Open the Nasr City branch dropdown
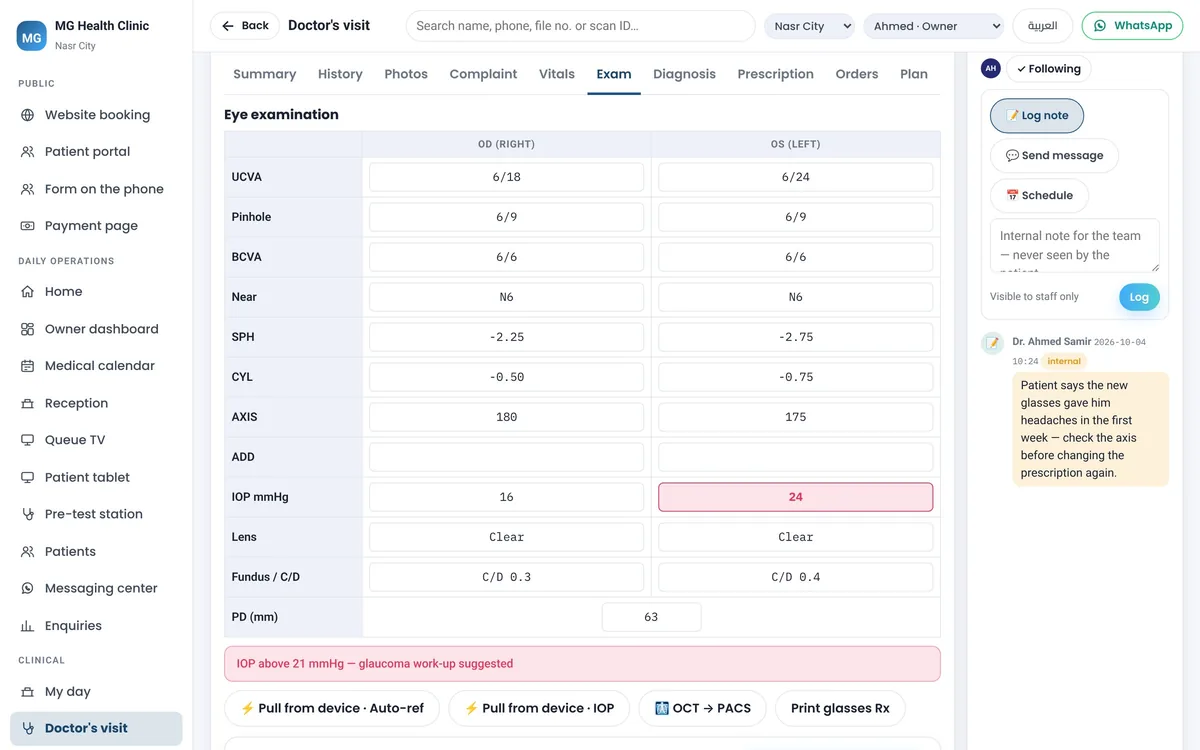This screenshot has height=750, width=1200. pos(809,26)
